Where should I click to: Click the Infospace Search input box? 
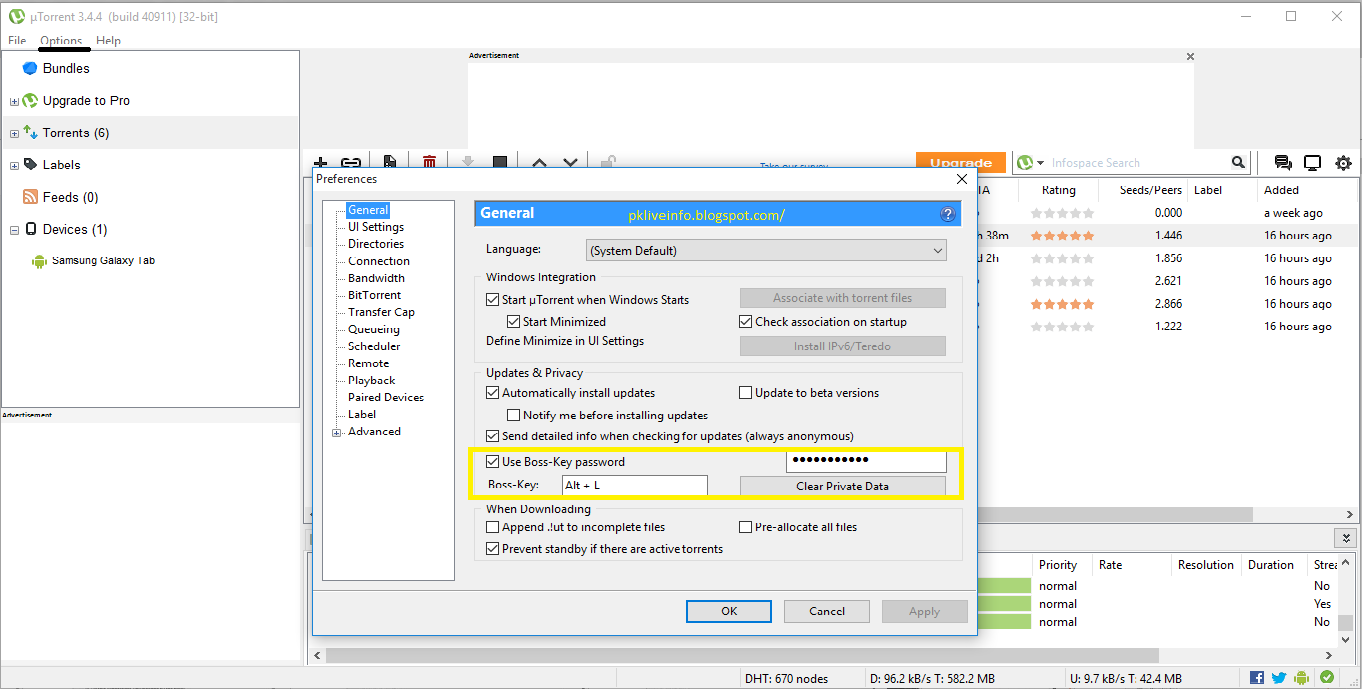click(x=1138, y=163)
